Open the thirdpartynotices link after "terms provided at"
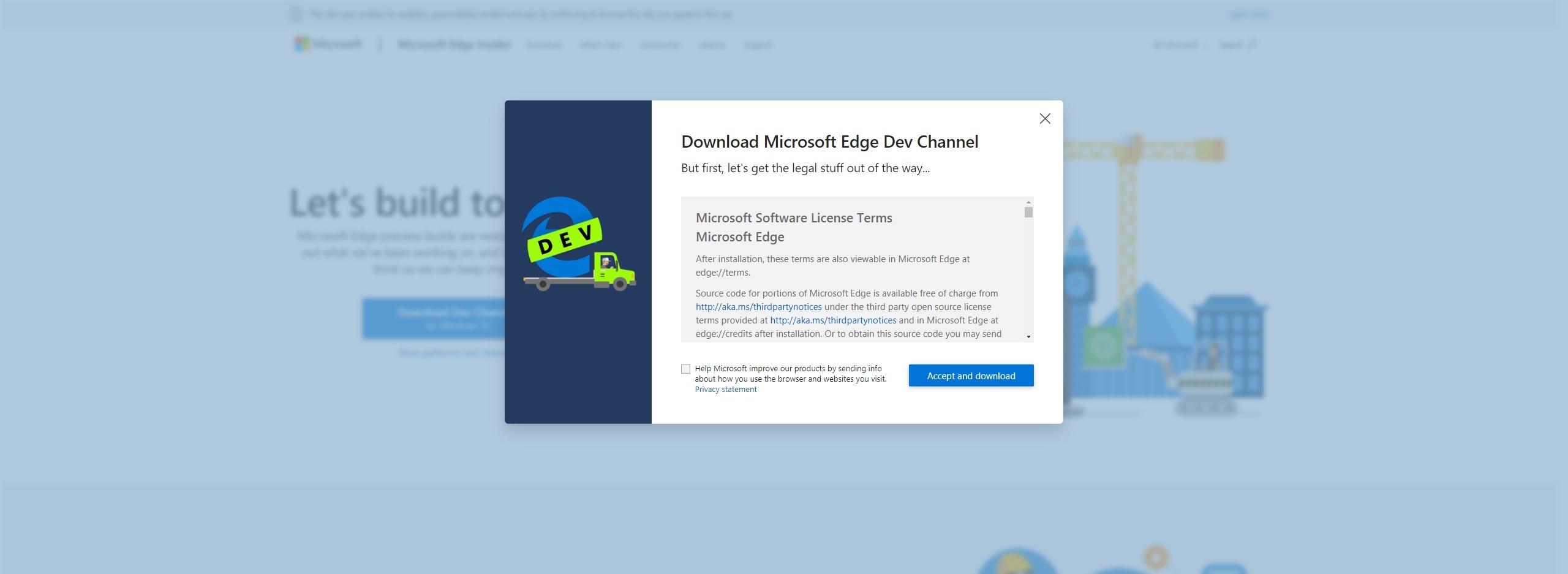 click(x=833, y=320)
